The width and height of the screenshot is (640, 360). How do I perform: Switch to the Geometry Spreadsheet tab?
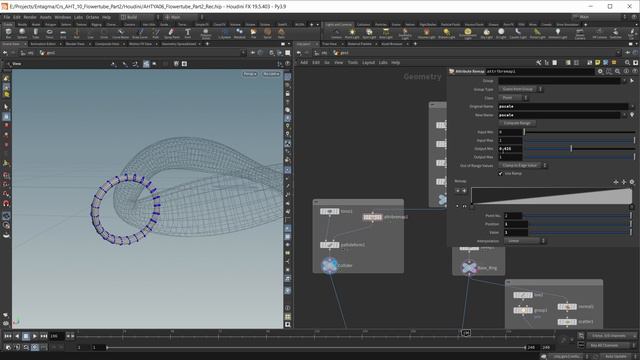(179, 44)
